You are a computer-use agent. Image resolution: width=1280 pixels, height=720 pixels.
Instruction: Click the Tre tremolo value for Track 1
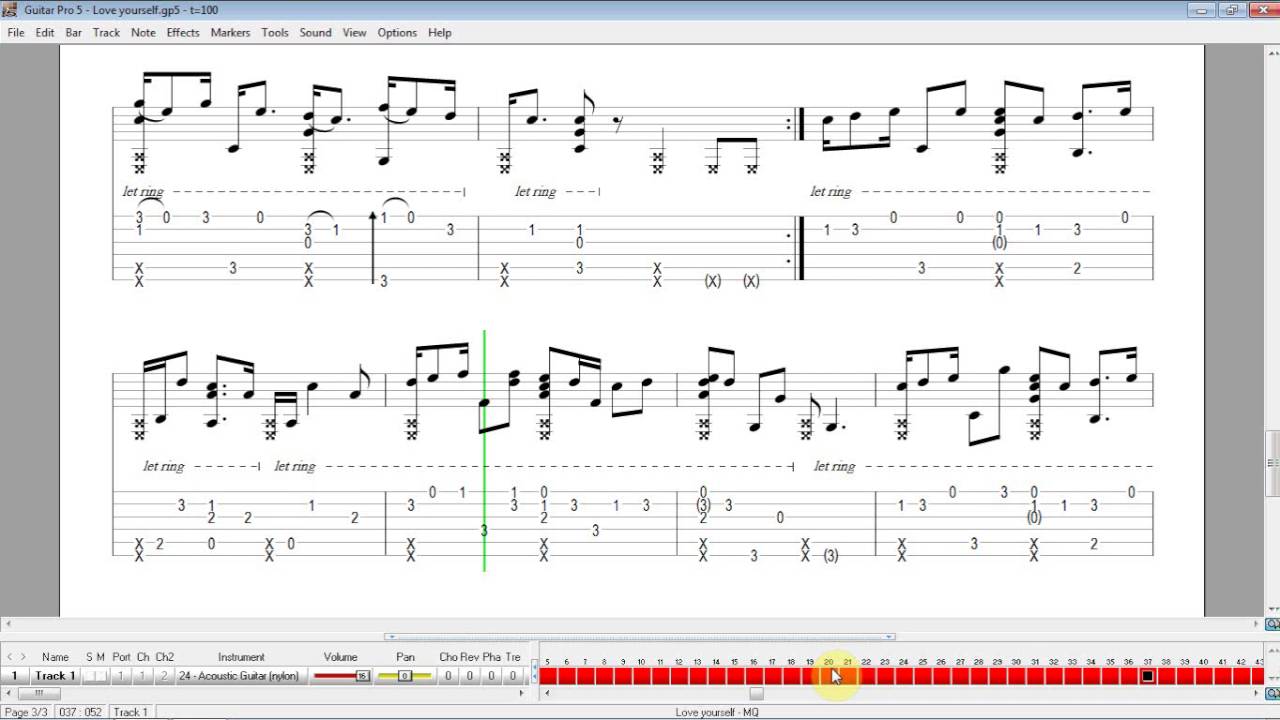tap(512, 676)
